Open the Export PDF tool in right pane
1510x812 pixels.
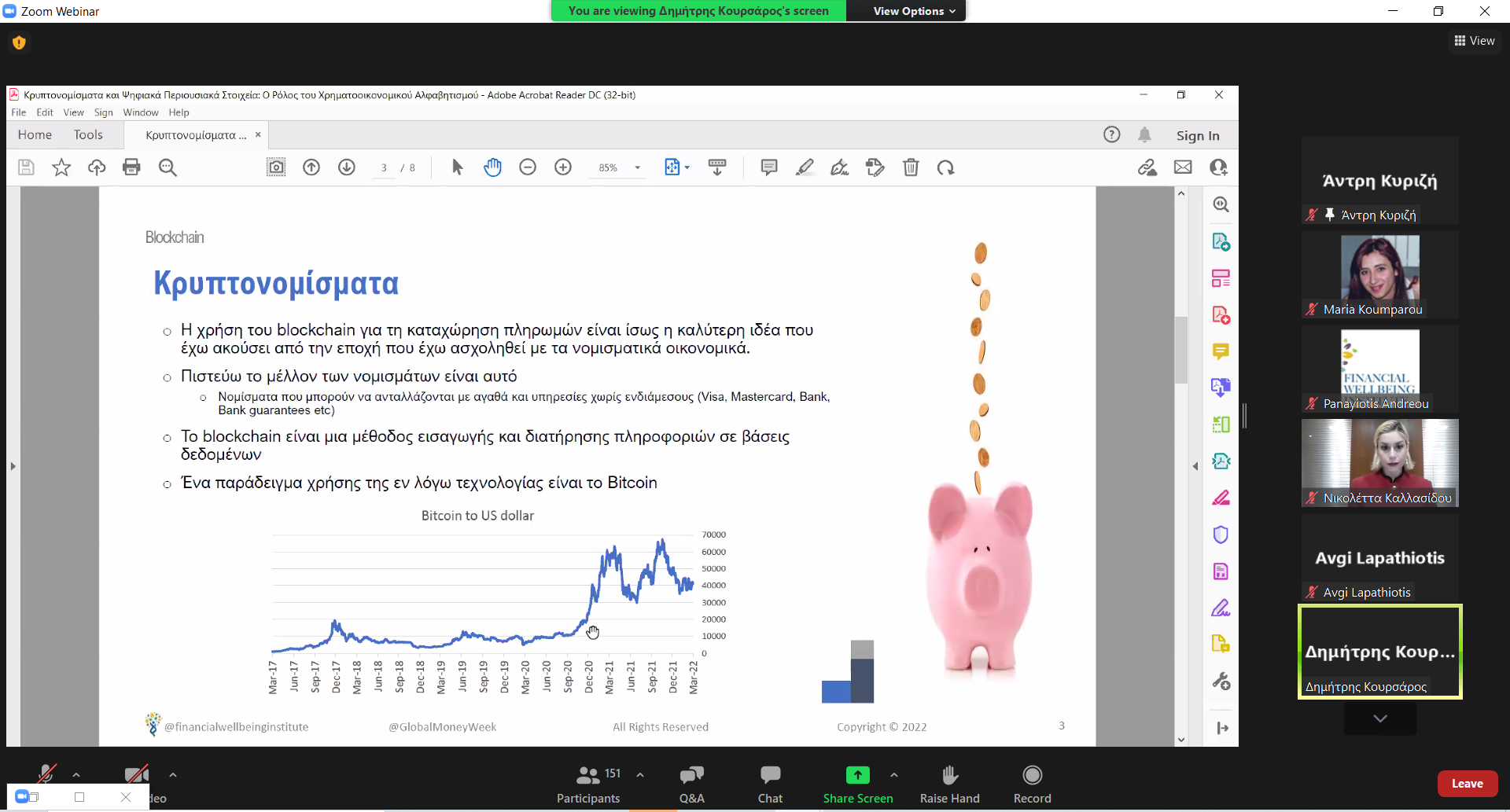(1221, 241)
